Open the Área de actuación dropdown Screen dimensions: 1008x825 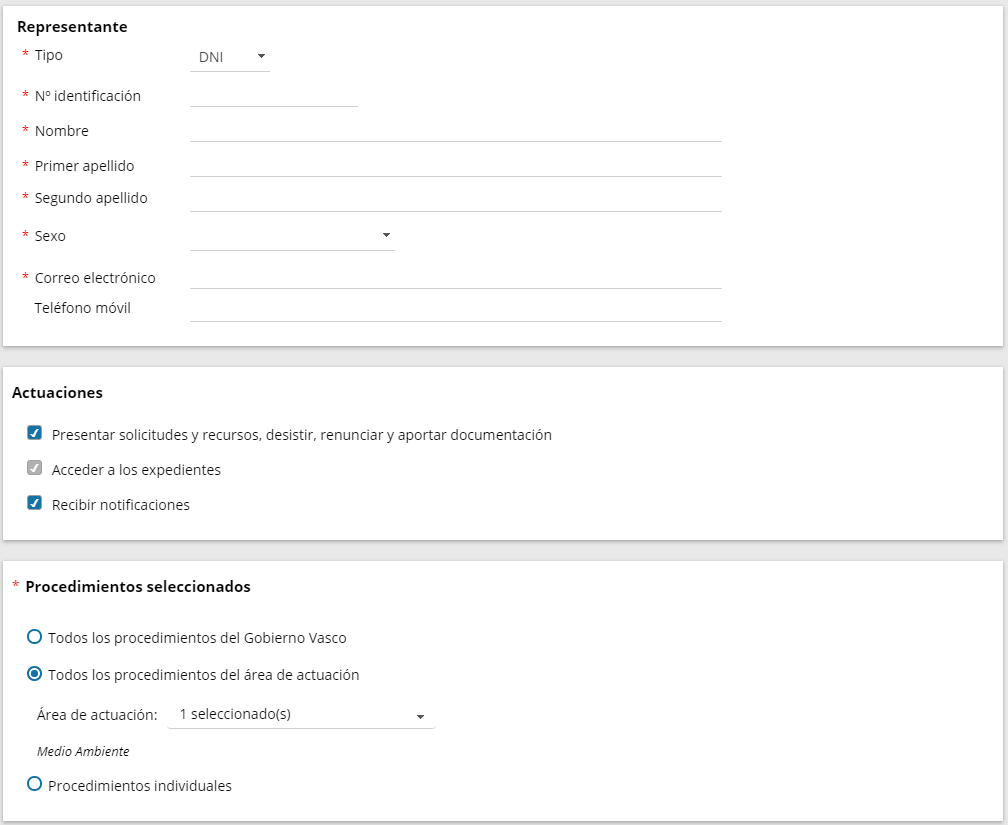click(x=301, y=715)
